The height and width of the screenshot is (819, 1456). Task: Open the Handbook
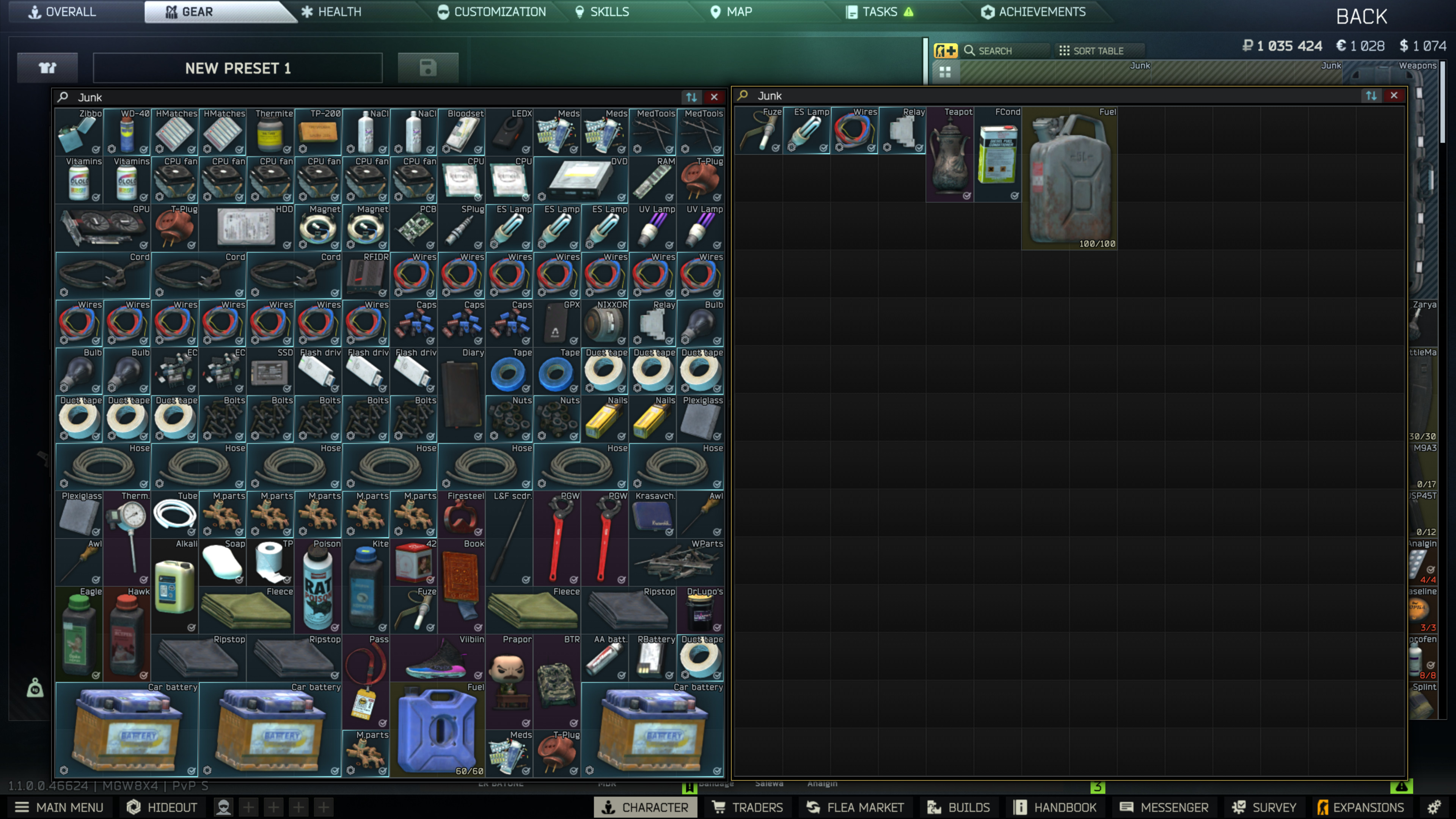(1055, 807)
